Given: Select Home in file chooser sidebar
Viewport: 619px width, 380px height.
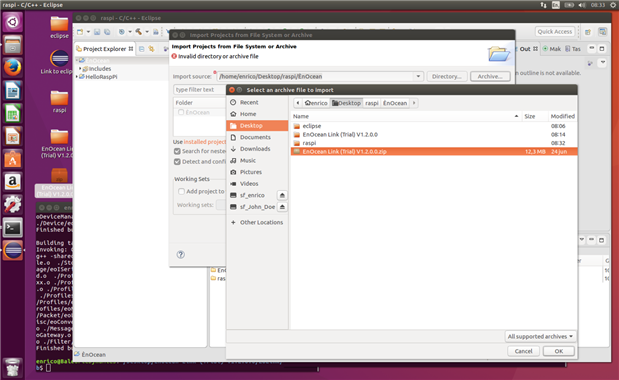Looking at the screenshot, I should (x=257, y=114).
